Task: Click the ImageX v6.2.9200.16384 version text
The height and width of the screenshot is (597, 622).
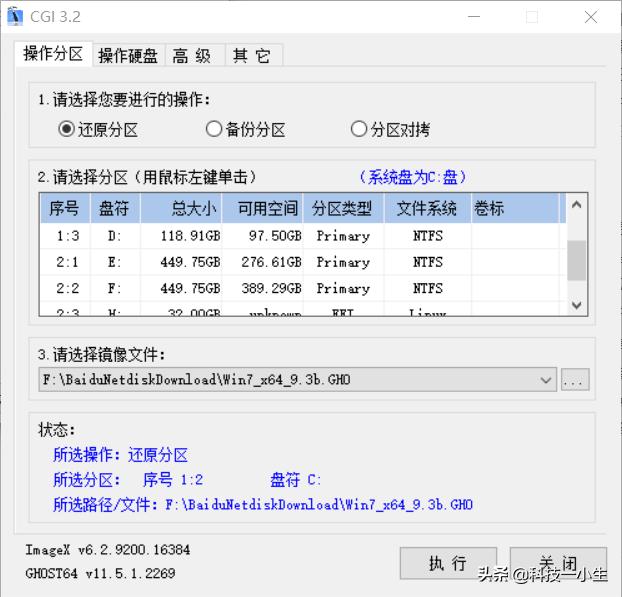Action: [x=108, y=550]
